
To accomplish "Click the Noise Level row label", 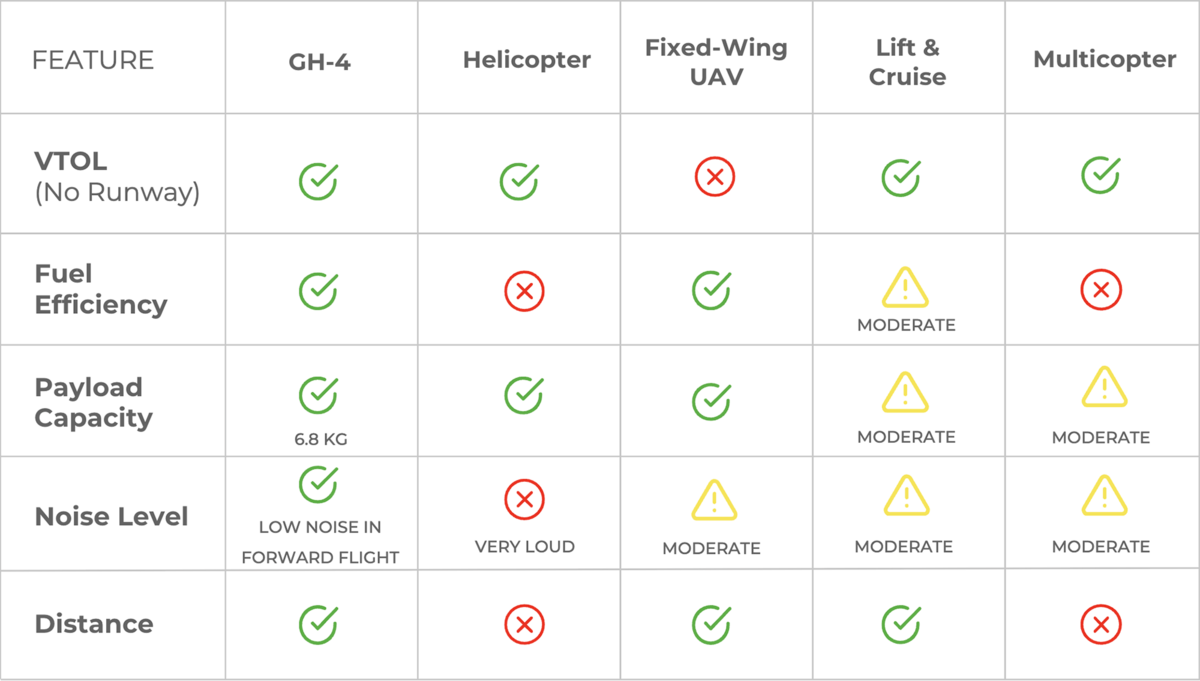I will [x=111, y=517].
